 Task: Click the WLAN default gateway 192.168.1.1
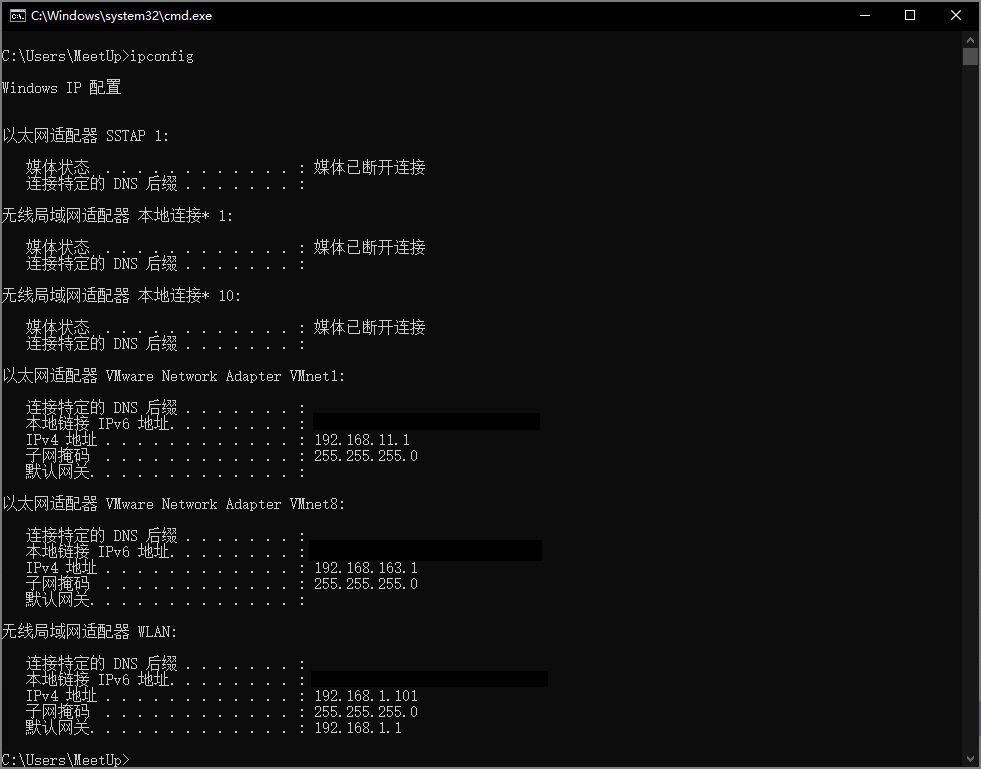358,728
